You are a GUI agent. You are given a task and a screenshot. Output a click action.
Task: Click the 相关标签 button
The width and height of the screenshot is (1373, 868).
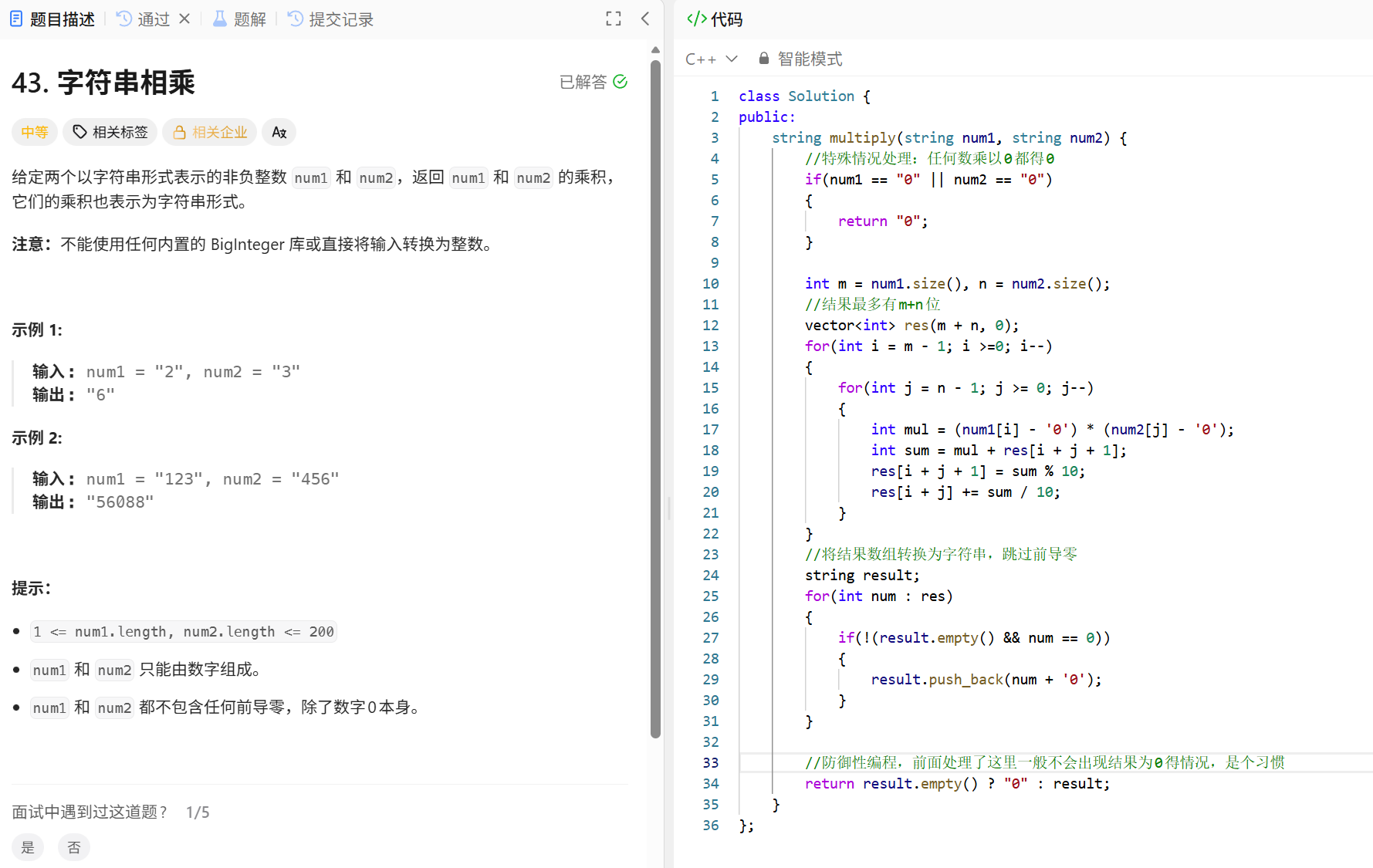(110, 132)
